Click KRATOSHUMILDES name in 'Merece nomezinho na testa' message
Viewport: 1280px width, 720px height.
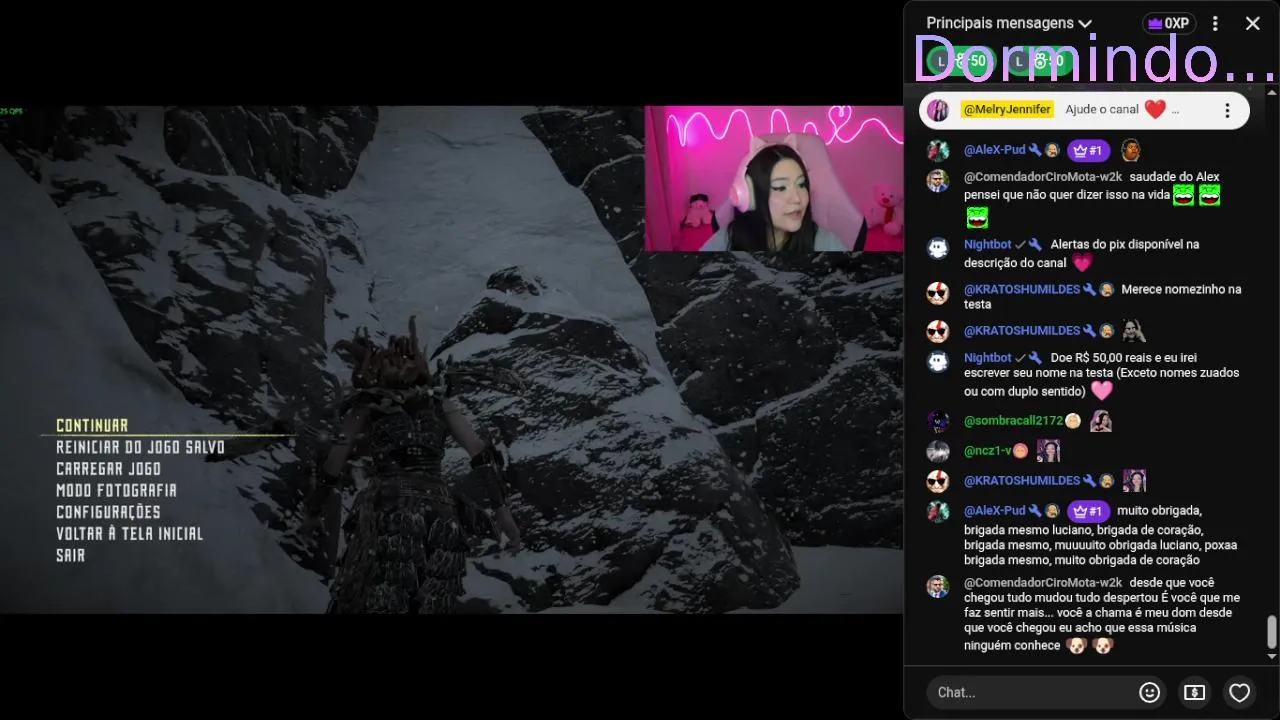pos(1022,289)
